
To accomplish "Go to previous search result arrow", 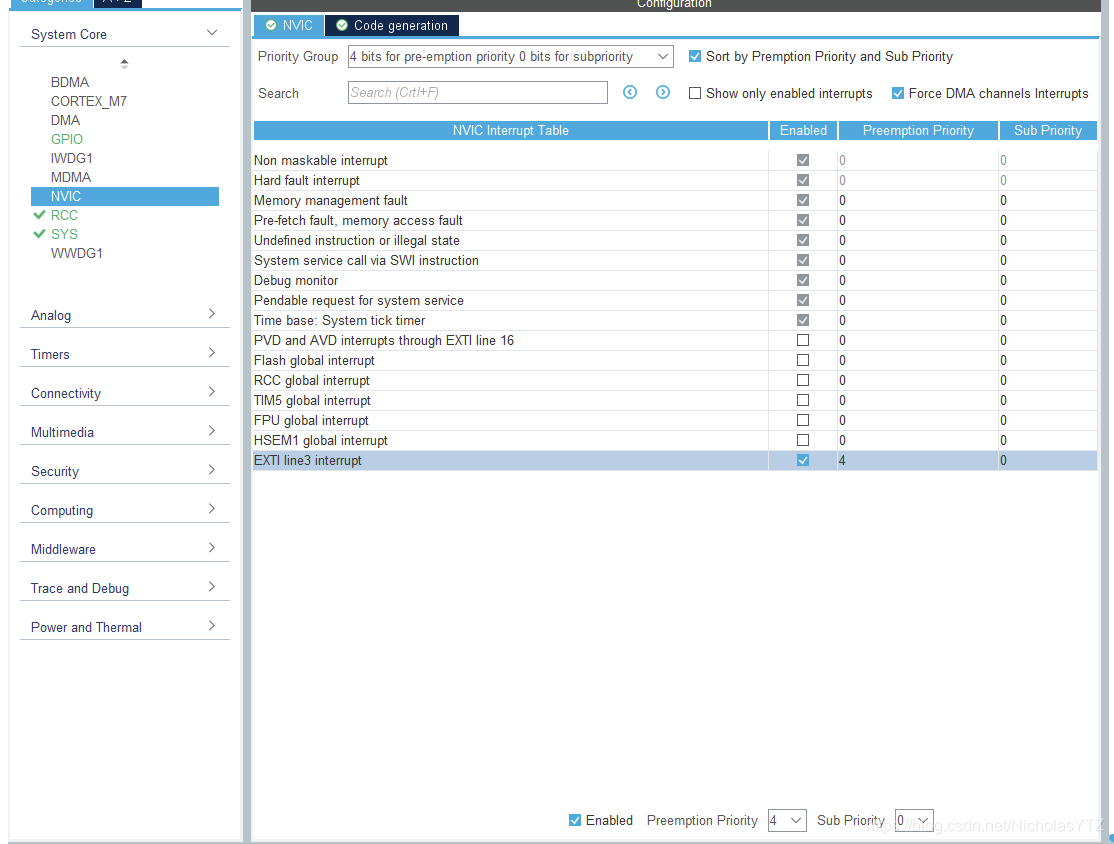I will click(x=629, y=92).
